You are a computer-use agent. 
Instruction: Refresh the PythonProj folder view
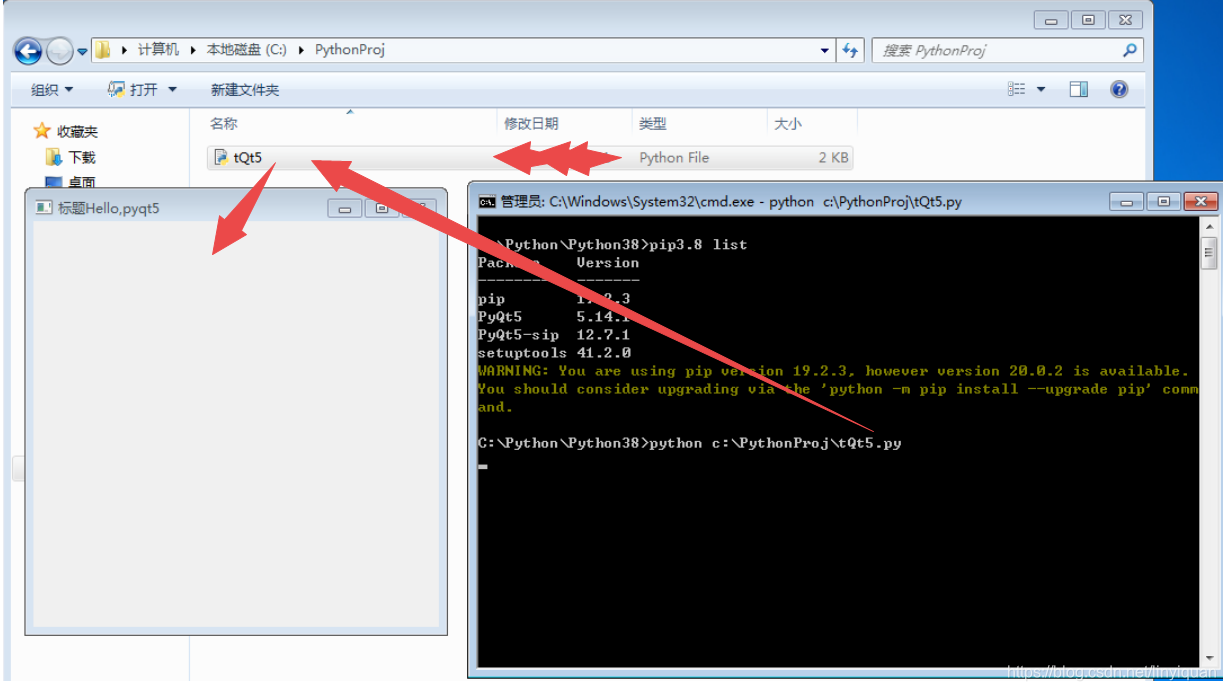click(849, 50)
